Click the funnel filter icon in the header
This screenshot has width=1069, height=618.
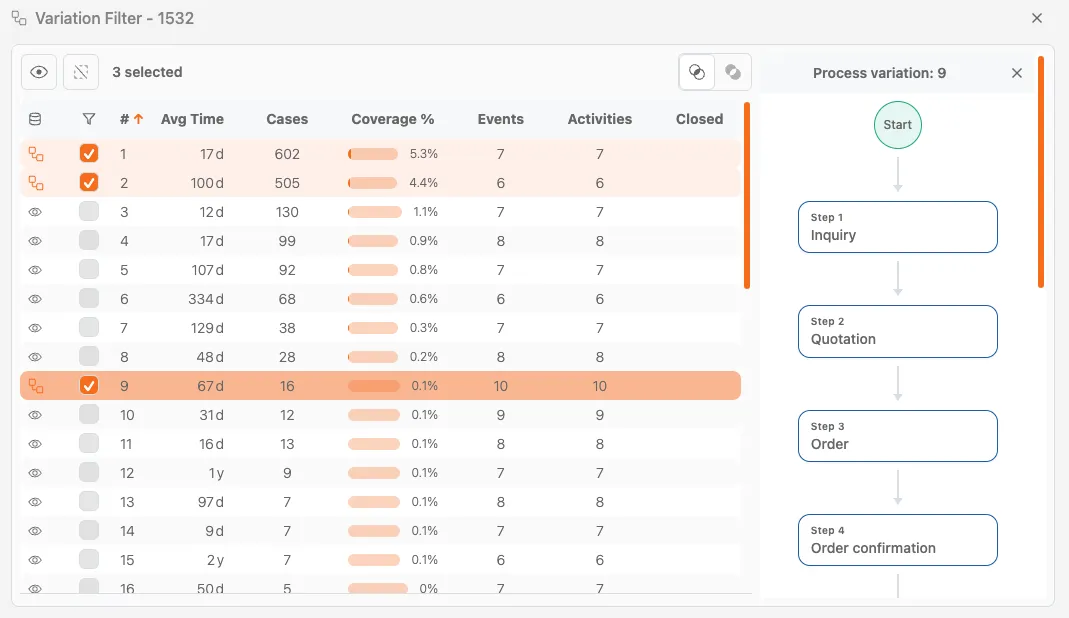click(x=89, y=119)
